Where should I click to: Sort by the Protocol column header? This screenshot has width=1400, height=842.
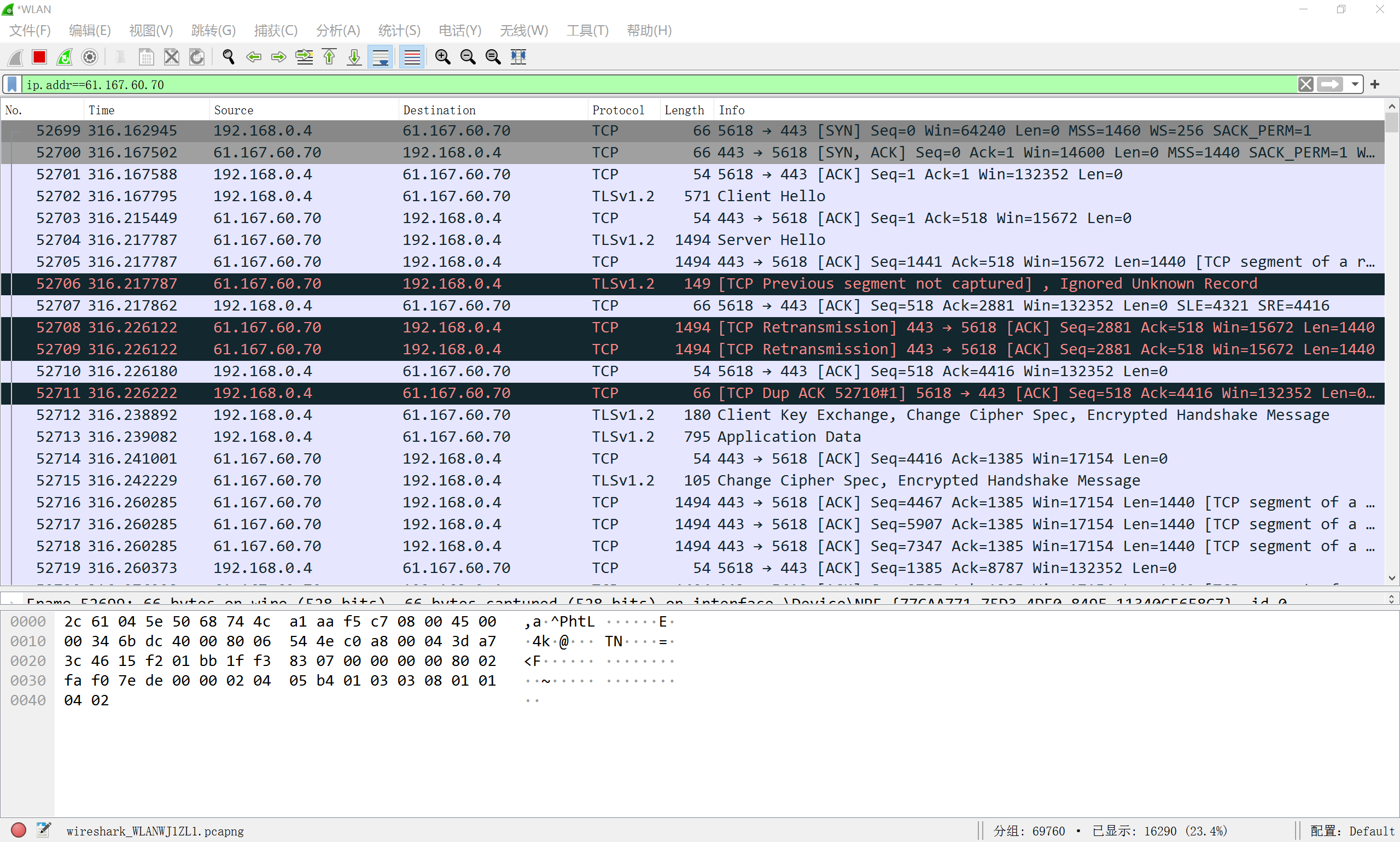(624, 110)
